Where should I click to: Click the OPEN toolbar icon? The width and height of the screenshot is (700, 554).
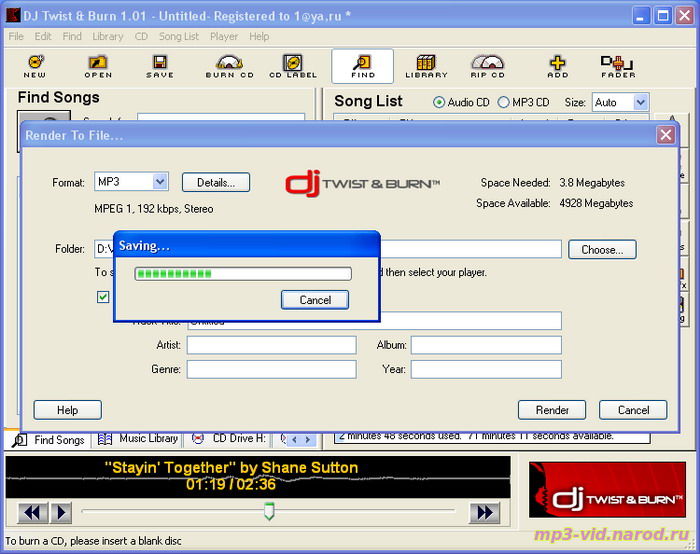click(x=98, y=67)
